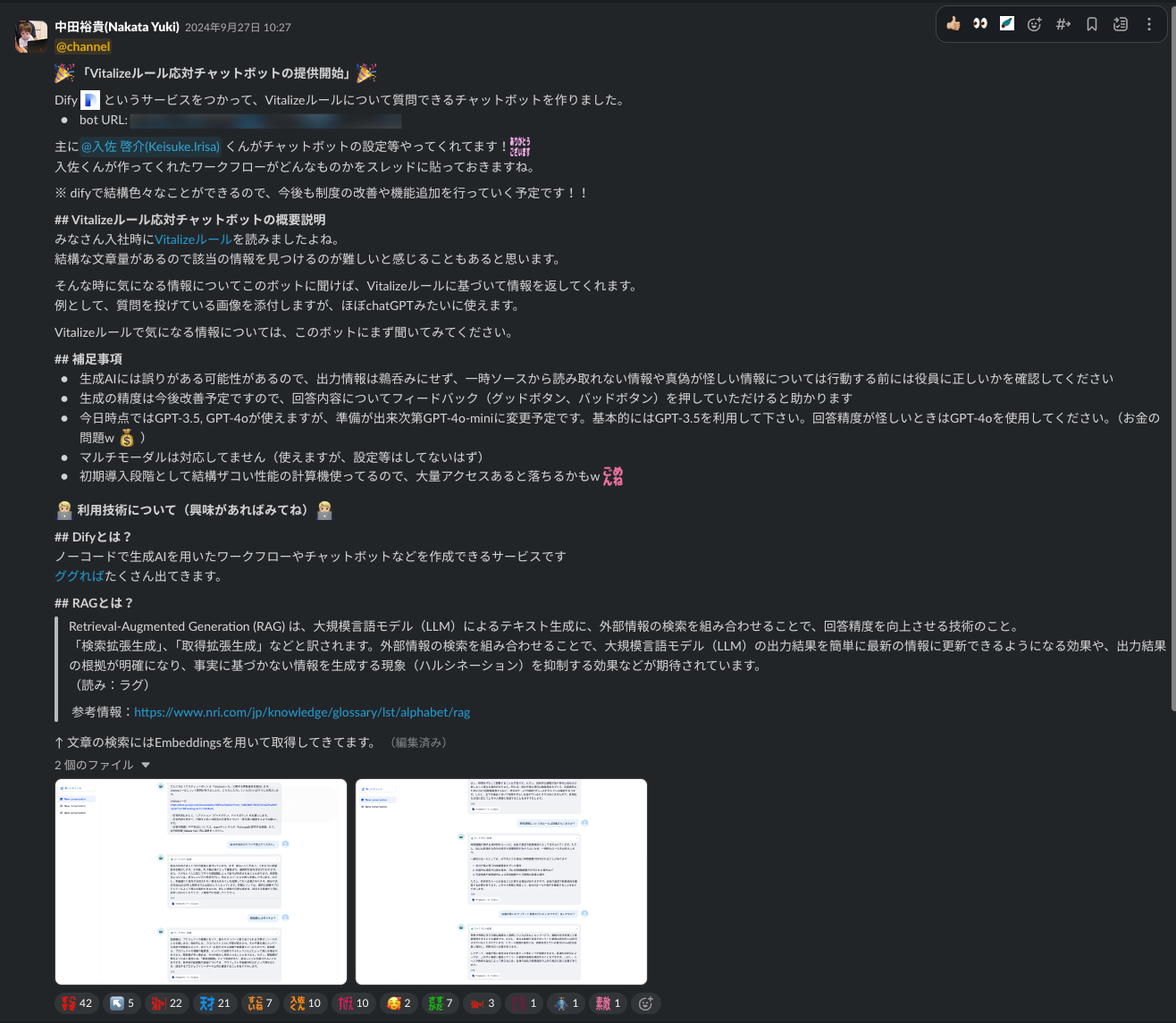Open the add-reaction smiley at the reactions row end
This screenshot has height=1023, width=1176.
click(x=645, y=1002)
